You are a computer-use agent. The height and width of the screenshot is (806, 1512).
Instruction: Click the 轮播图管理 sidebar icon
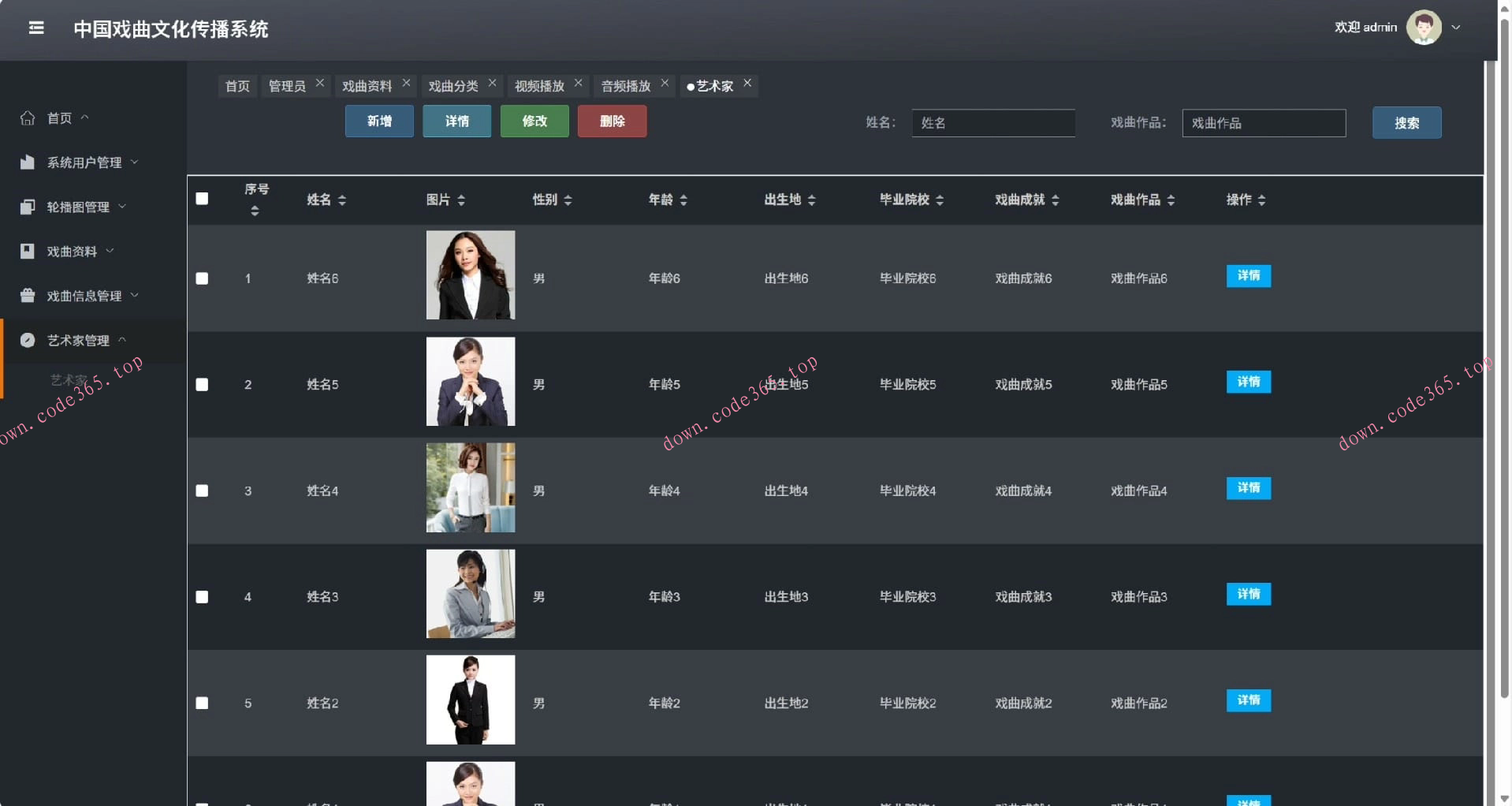[28, 207]
